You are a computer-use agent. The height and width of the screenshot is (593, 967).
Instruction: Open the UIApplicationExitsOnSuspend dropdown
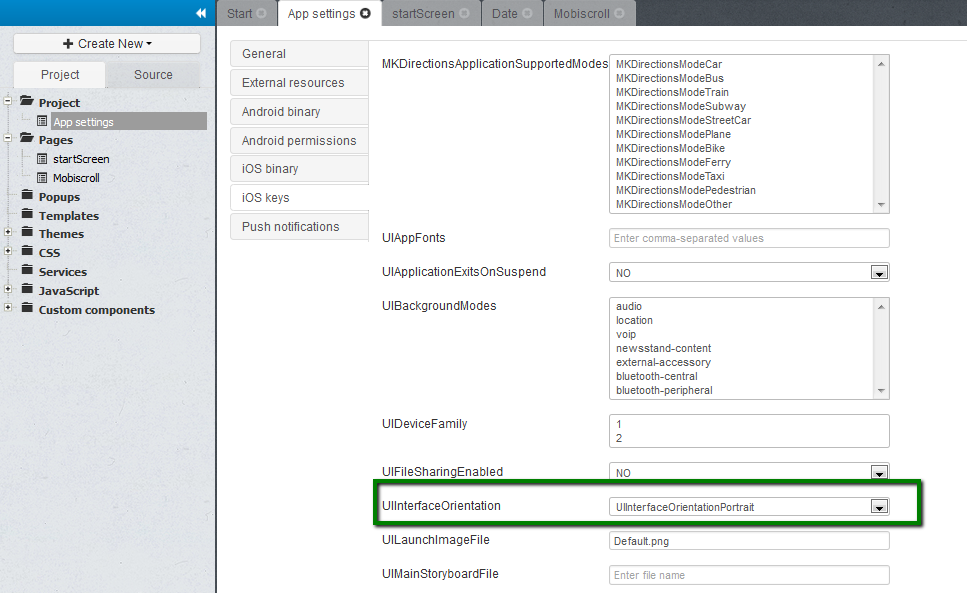coord(879,273)
